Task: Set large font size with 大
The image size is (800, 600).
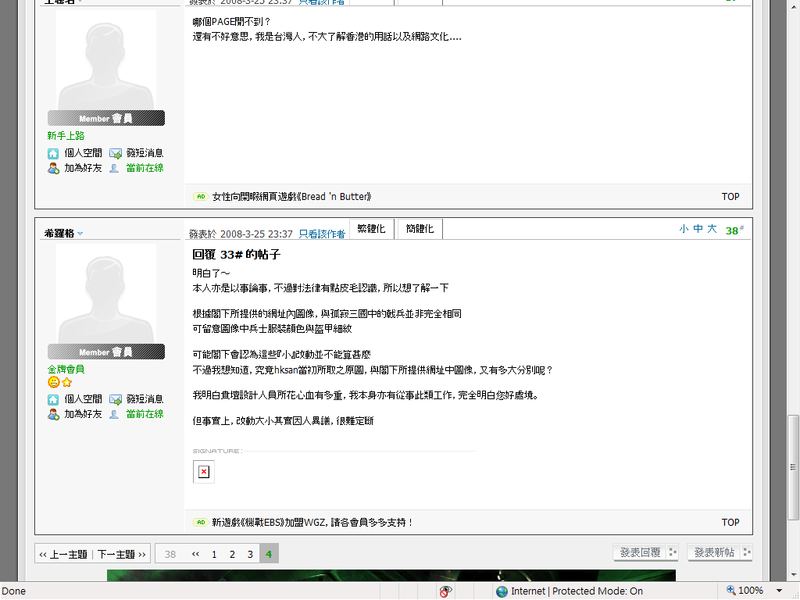Action: click(x=712, y=229)
